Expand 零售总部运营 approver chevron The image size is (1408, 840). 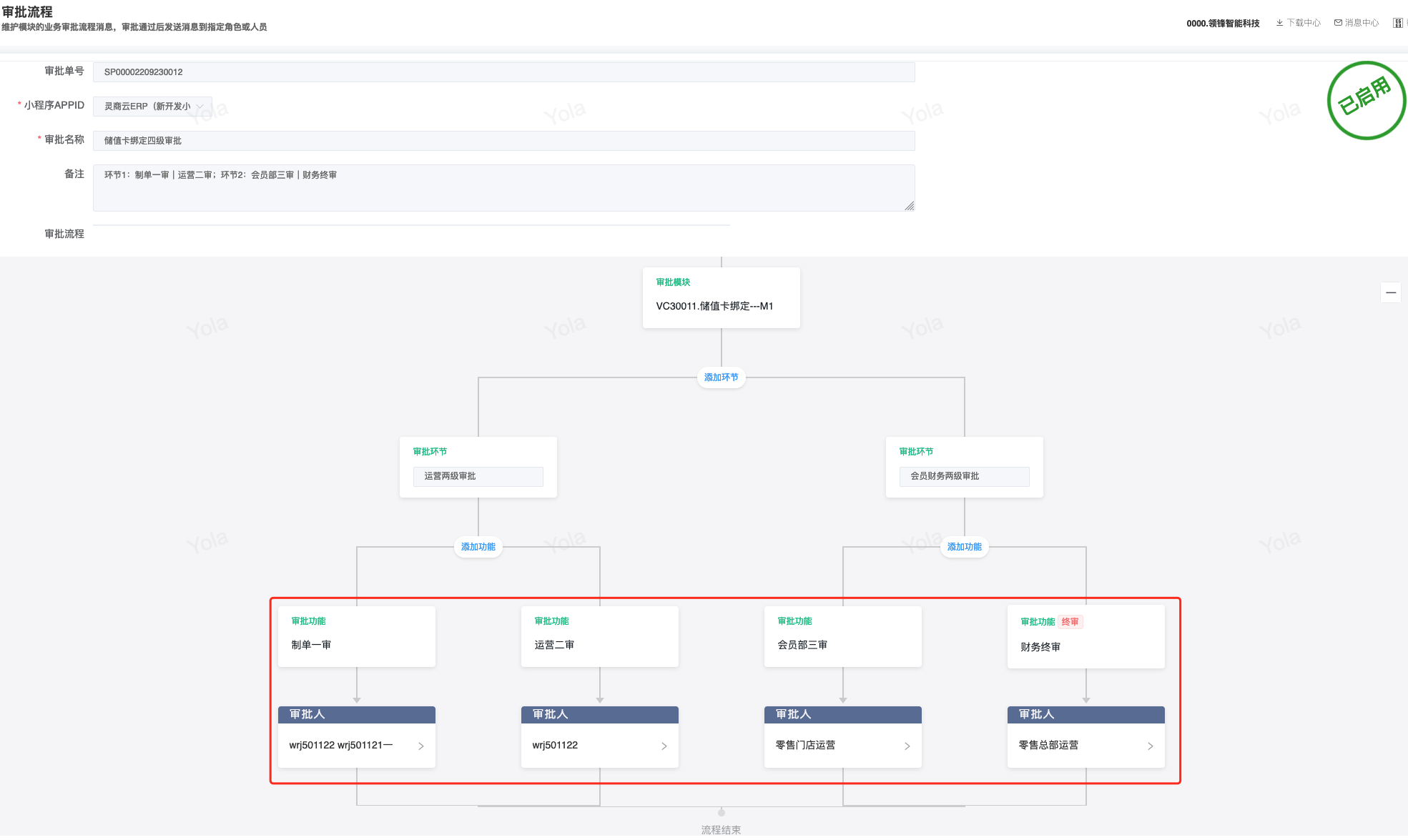coord(1151,746)
